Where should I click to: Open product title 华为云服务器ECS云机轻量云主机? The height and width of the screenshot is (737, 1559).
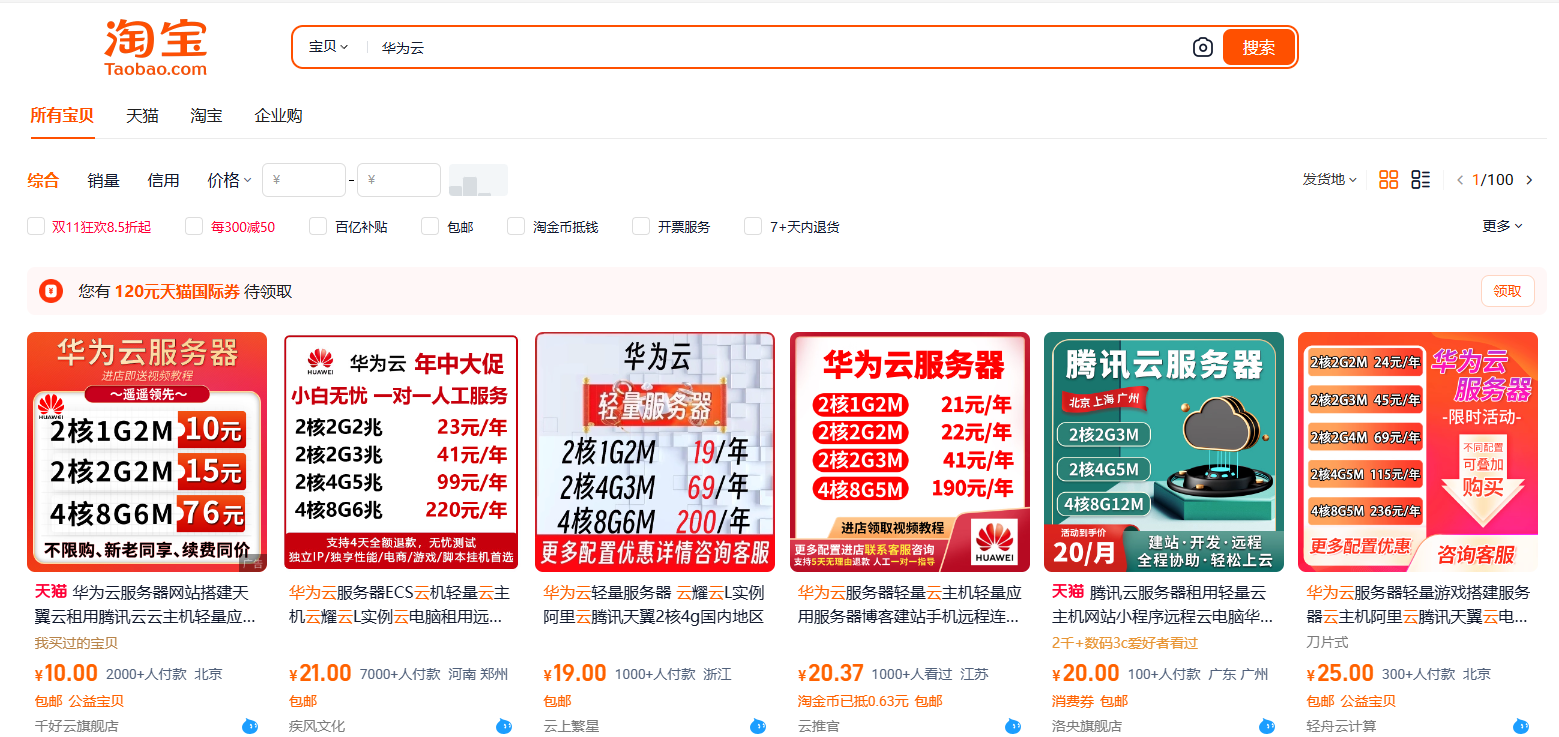point(400,604)
